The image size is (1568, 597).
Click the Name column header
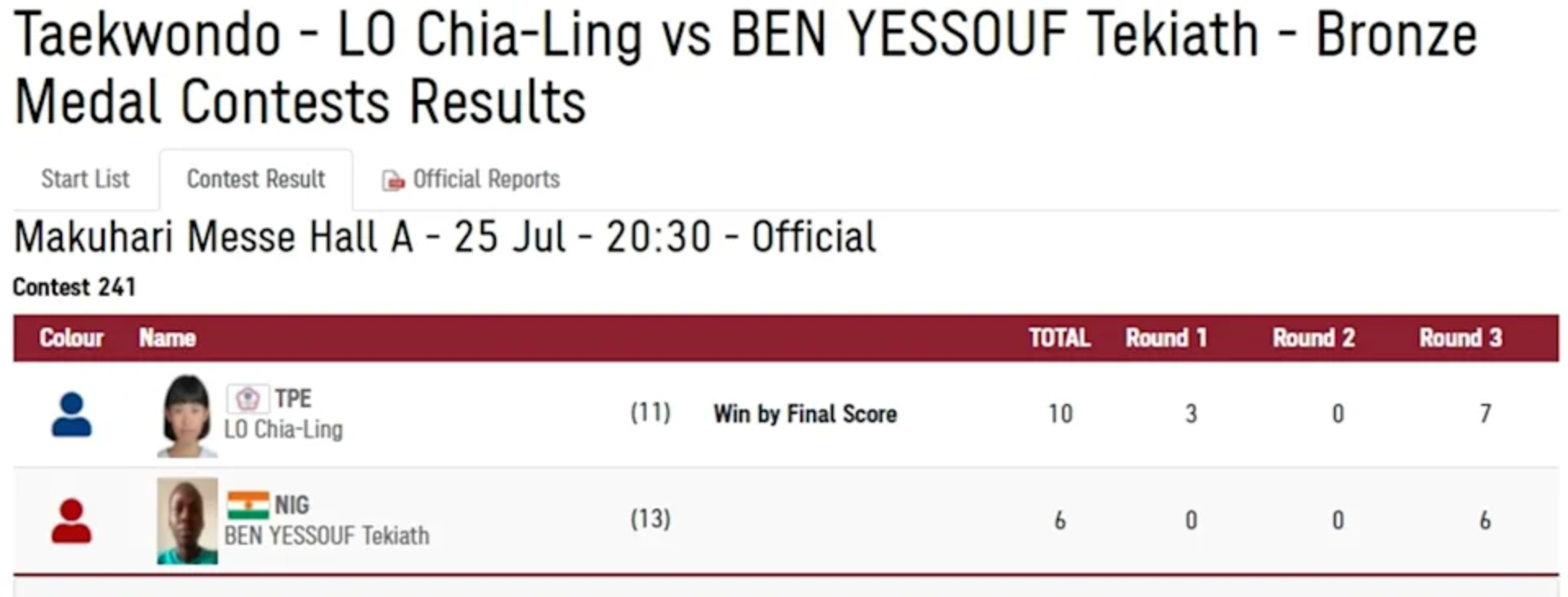(167, 338)
